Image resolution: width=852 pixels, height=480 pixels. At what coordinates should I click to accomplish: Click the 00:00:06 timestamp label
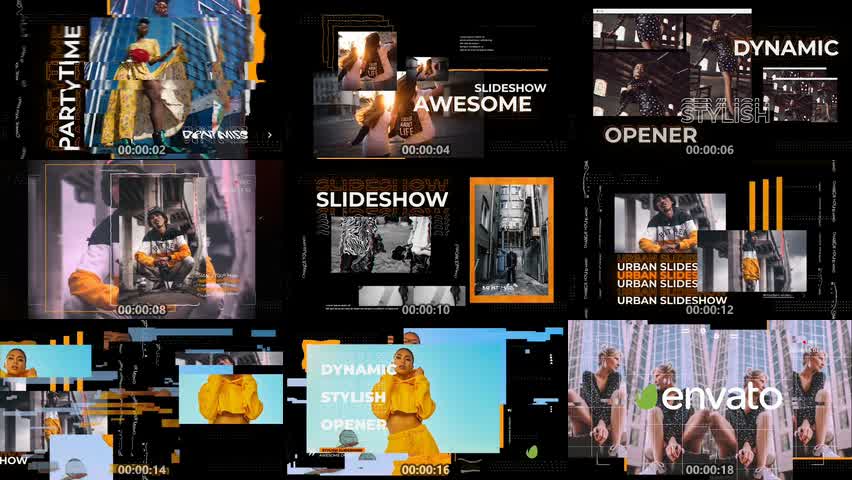(710, 149)
